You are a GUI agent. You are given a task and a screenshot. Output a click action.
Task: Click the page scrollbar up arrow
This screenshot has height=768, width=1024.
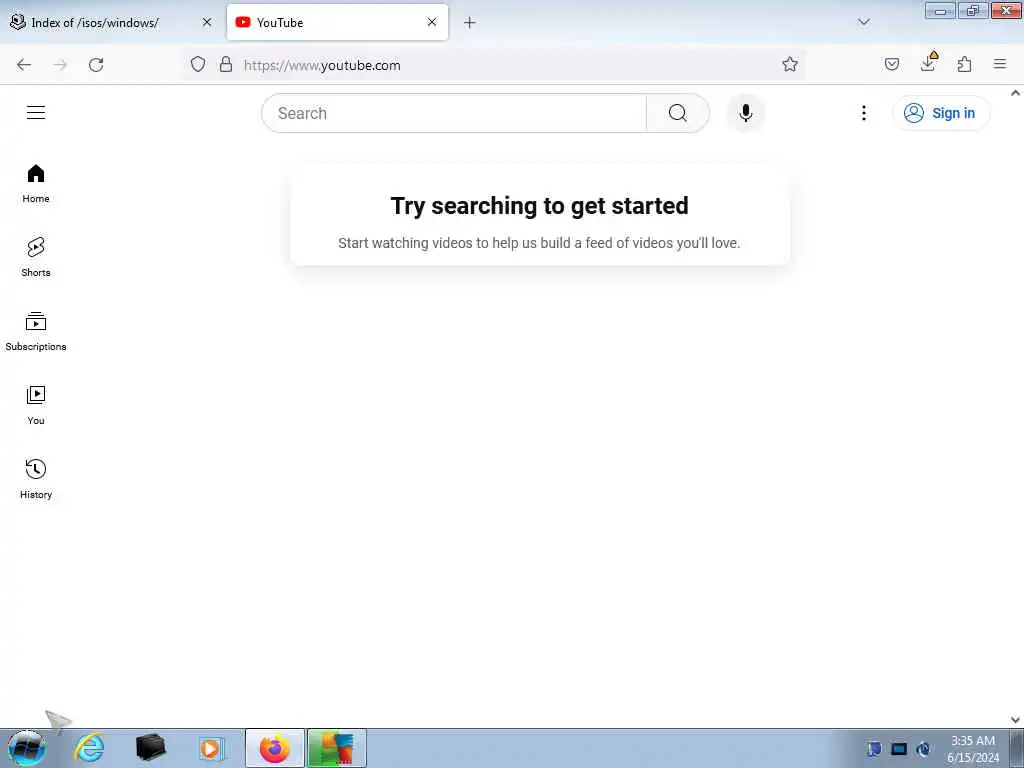[x=1016, y=93]
